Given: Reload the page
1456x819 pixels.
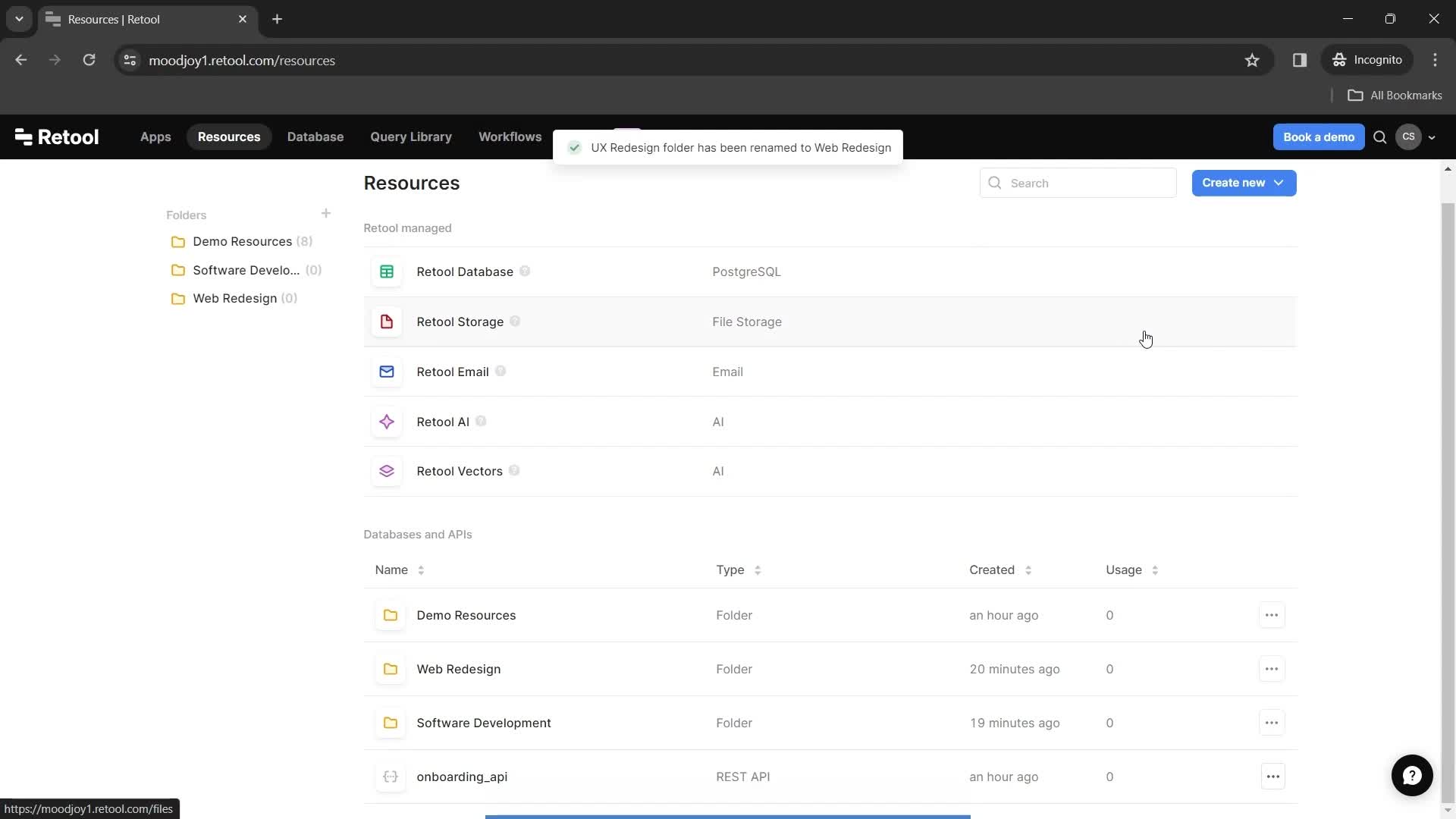Looking at the screenshot, I should tap(89, 60).
